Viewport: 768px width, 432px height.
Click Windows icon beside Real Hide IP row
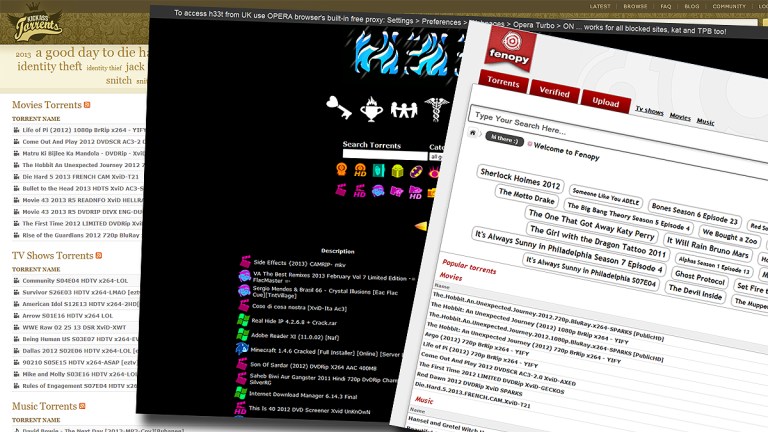point(243,320)
